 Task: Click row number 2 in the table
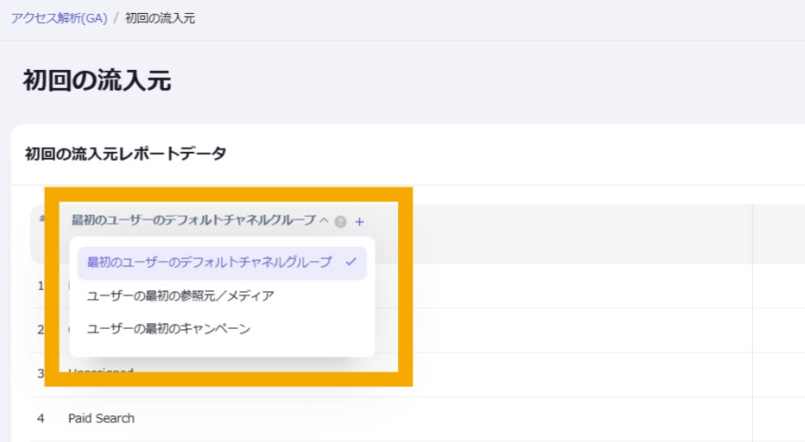[x=41, y=330]
